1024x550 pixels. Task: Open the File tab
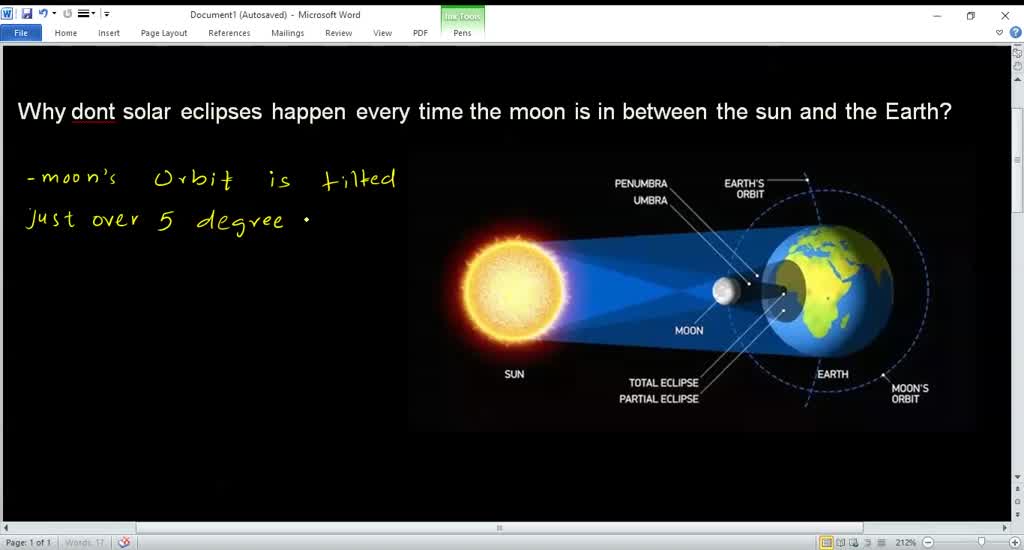point(21,33)
